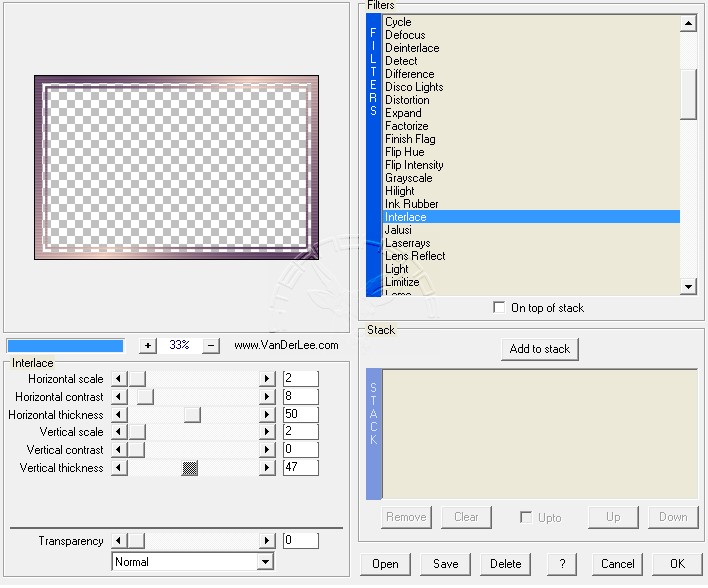Click the Horizontal contrast left arrow
The width and height of the screenshot is (708, 588).
[x=119, y=397]
